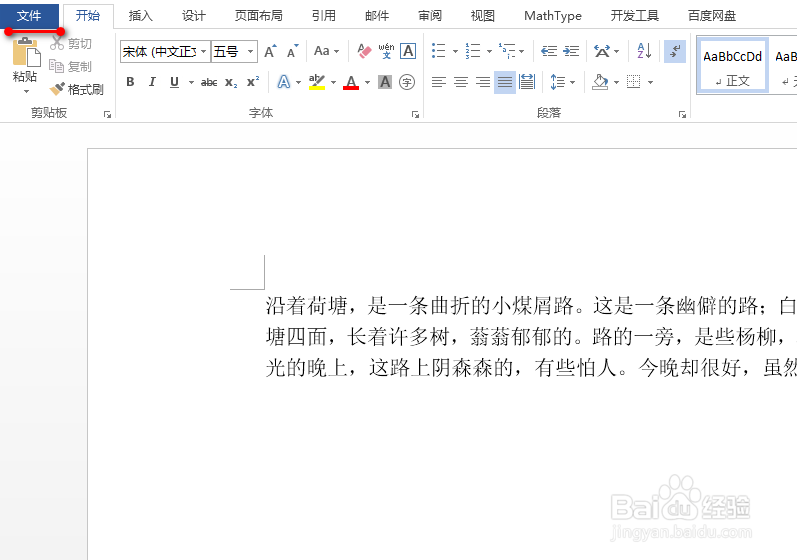The width and height of the screenshot is (797, 560).
Task: Toggle subscript formatting
Action: (231, 82)
